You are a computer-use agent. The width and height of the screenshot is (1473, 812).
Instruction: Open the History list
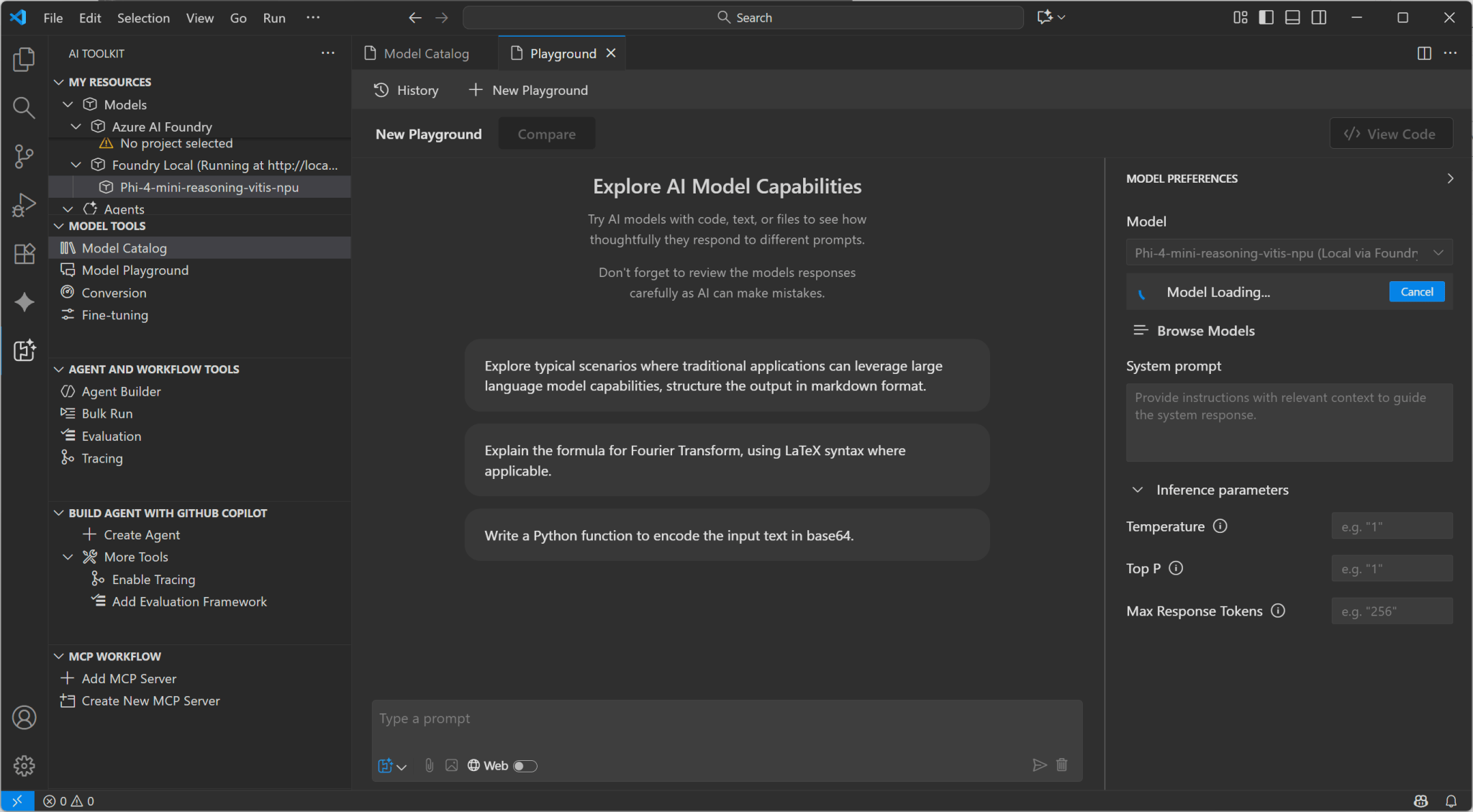tap(407, 90)
